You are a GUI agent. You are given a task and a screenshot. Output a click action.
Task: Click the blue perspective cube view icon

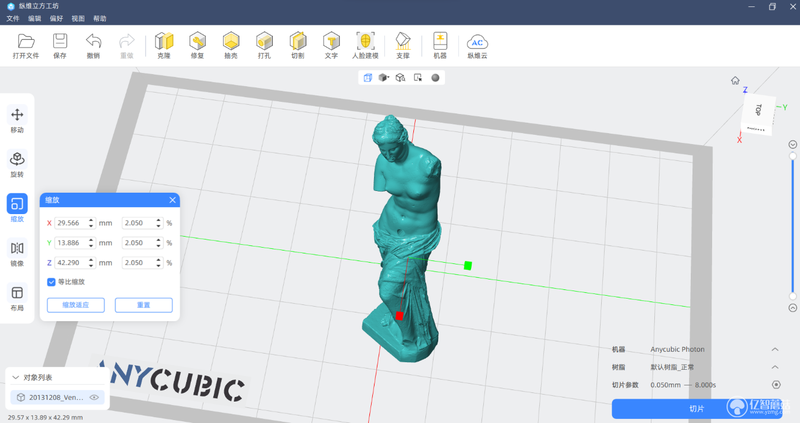tap(367, 78)
